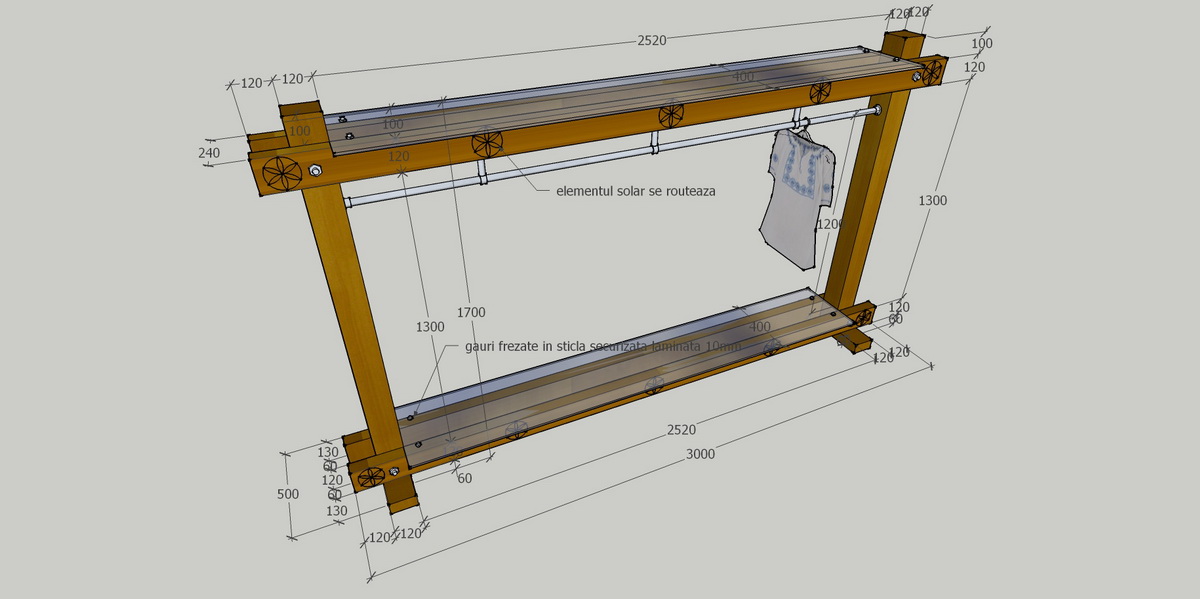The height and width of the screenshot is (599, 1200).
Task: Click the 400 label on the bottom glass shelf
Action: point(759,327)
